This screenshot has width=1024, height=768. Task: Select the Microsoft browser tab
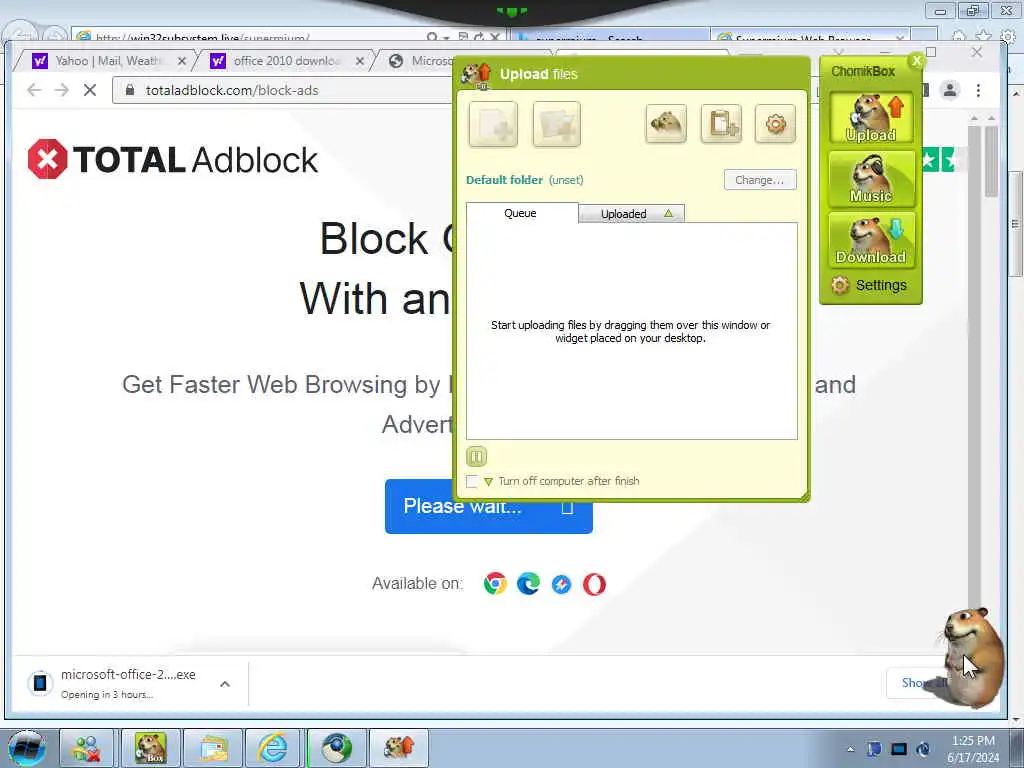coord(421,61)
